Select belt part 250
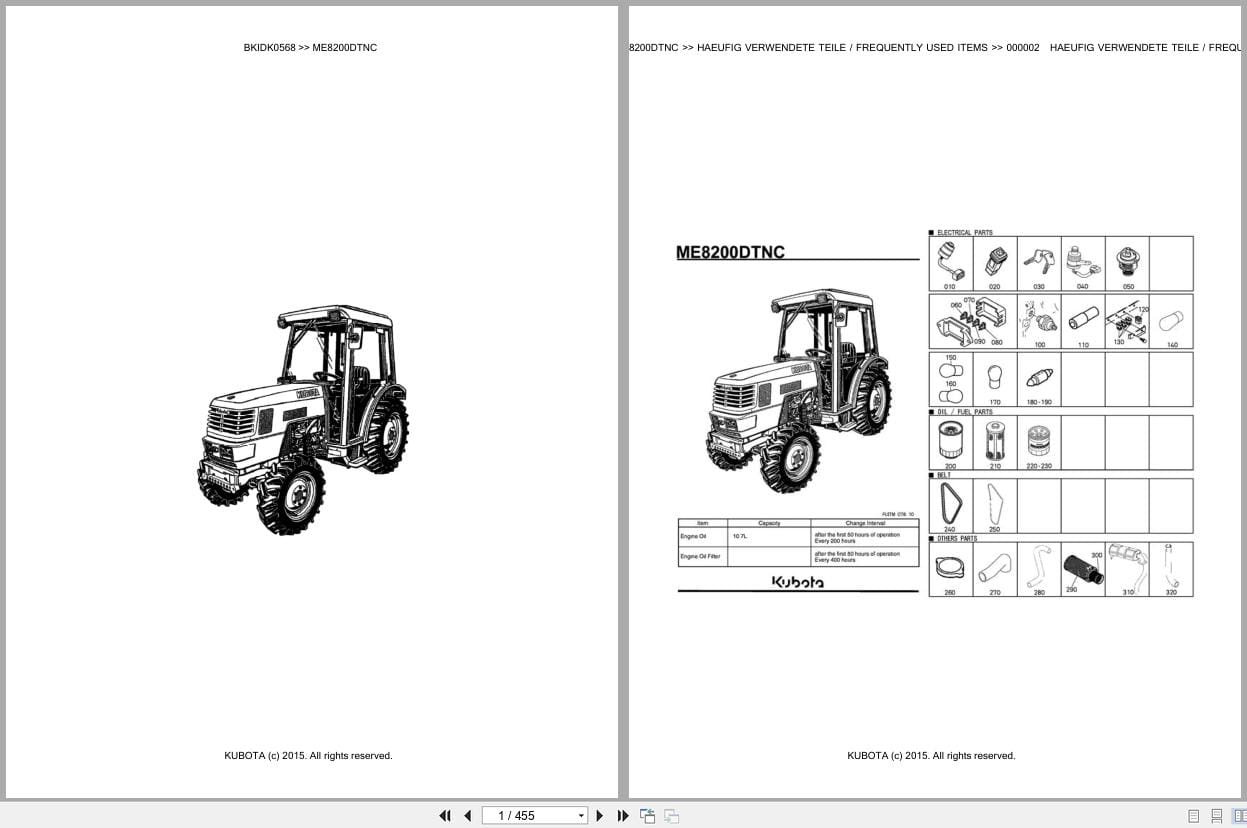This screenshot has width=1247, height=828. click(995, 506)
